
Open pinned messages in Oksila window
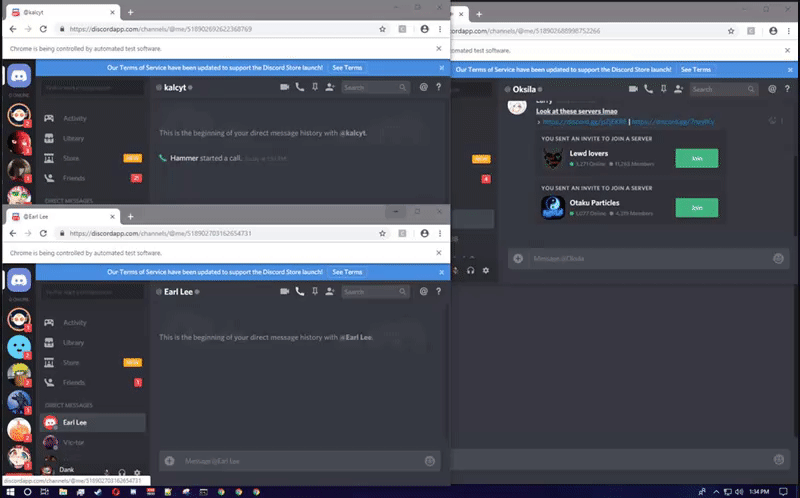[663, 89]
